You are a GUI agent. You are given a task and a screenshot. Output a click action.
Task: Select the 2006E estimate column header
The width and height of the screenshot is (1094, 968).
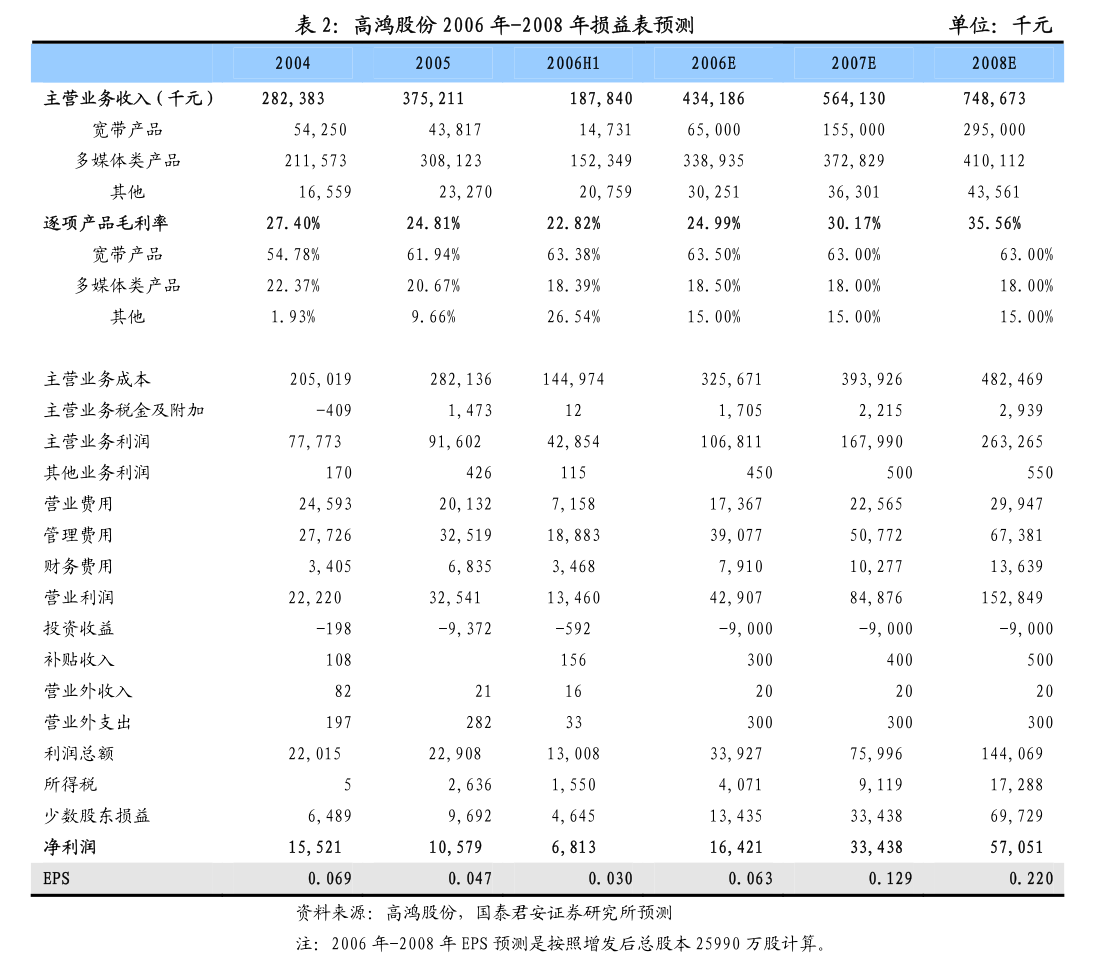pos(713,63)
